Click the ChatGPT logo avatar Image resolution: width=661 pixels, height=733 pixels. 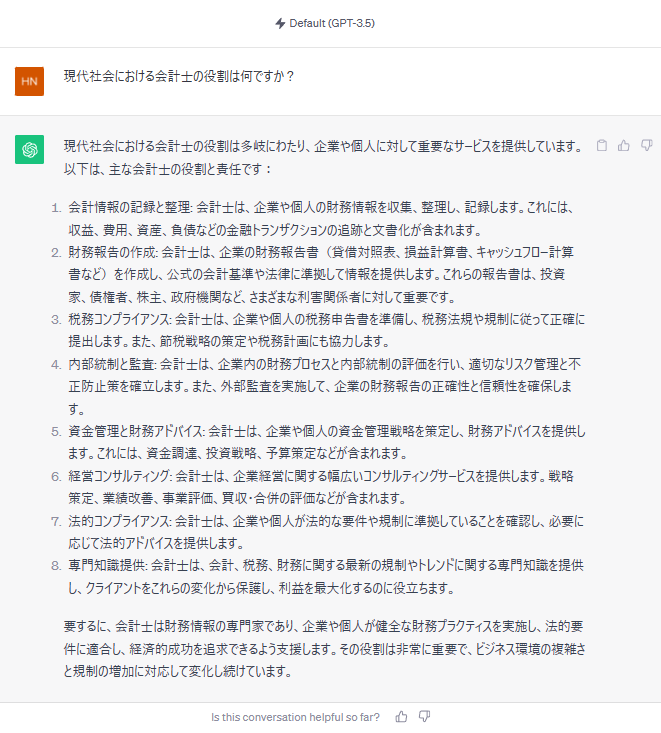tap(29, 150)
